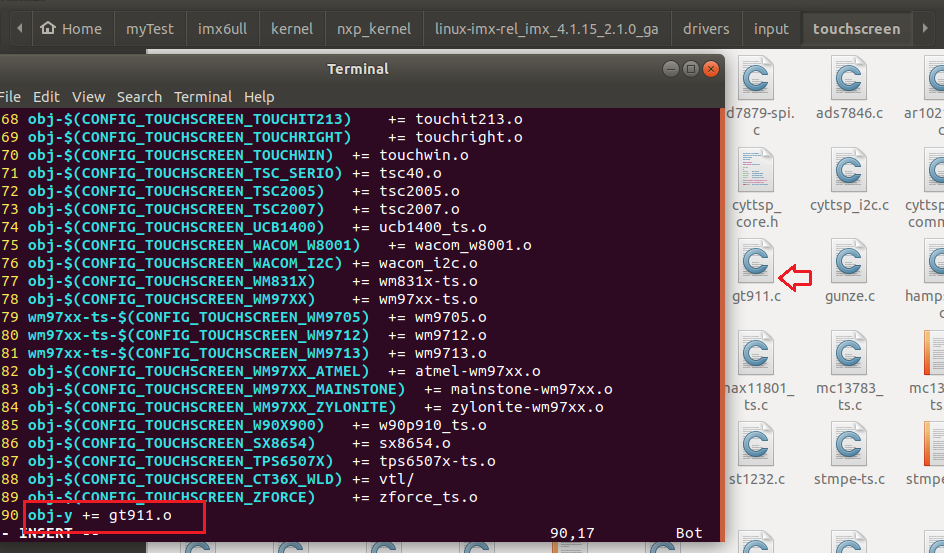Select the cyttsp_core.h header file
The width and height of the screenshot is (944, 553).
click(x=756, y=170)
